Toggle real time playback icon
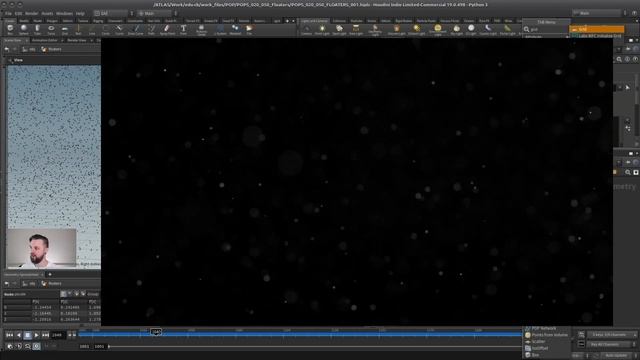Image resolution: width=640 pixels, height=360 pixels. click(36, 346)
